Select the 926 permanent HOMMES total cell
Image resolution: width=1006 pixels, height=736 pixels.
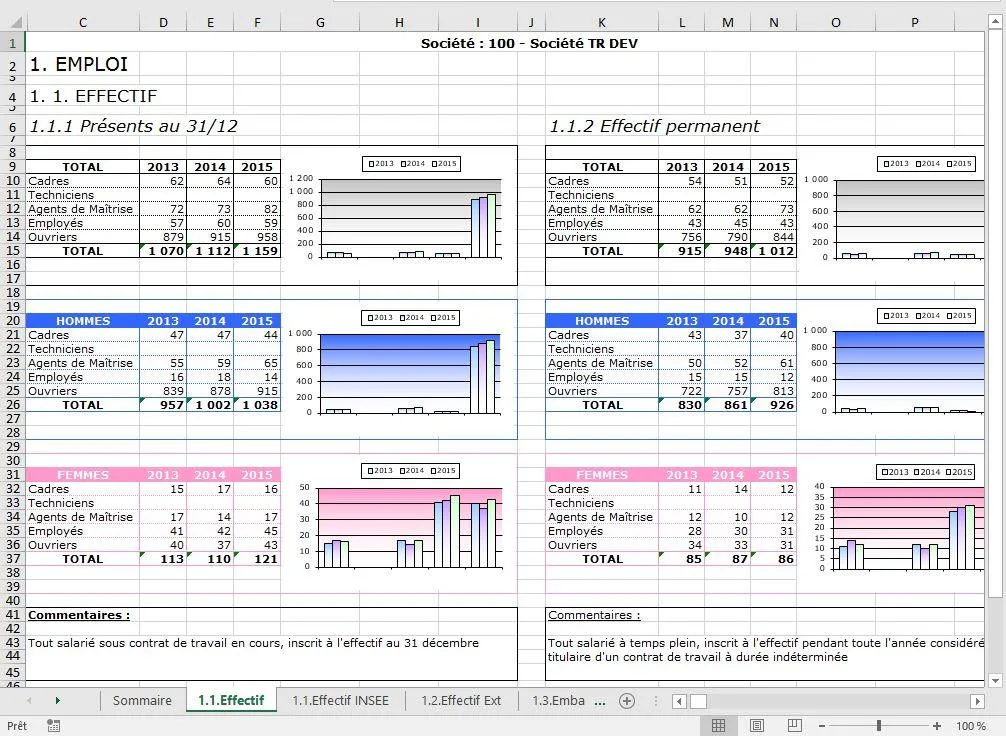pyautogui.click(x=774, y=405)
